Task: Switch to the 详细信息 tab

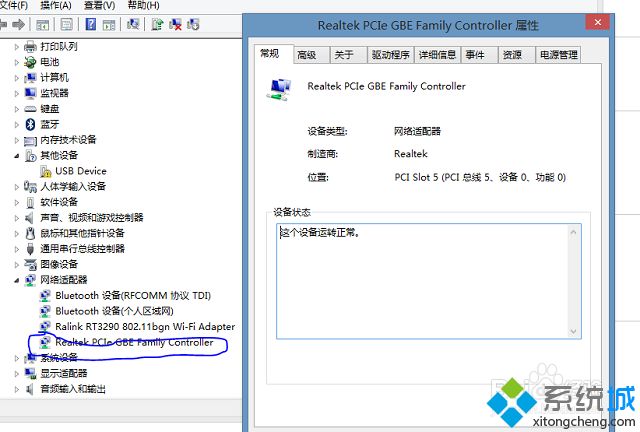Action: pyautogui.click(x=438, y=55)
